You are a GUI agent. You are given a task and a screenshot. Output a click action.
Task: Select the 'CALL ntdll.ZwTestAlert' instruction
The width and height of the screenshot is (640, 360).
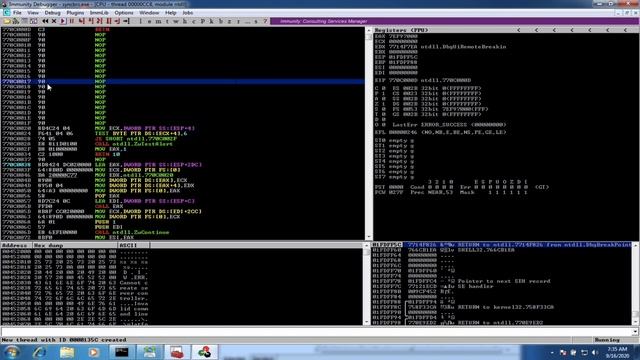point(134,144)
